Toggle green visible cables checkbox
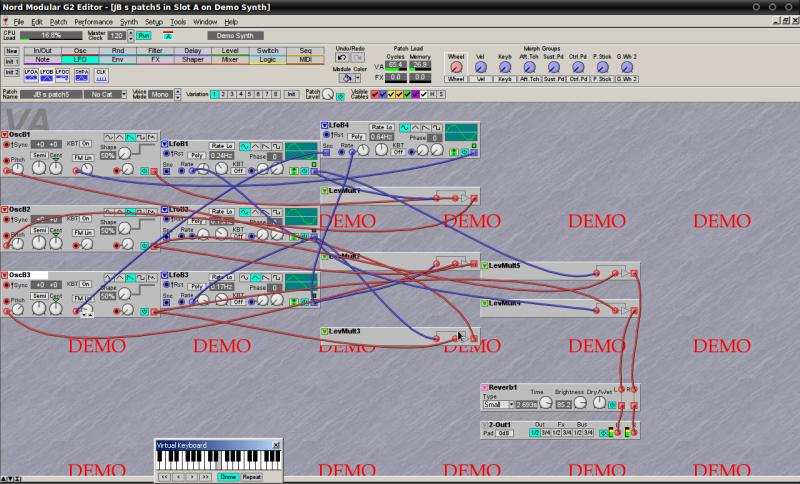Viewport: 800px width, 484px height. 407,94
